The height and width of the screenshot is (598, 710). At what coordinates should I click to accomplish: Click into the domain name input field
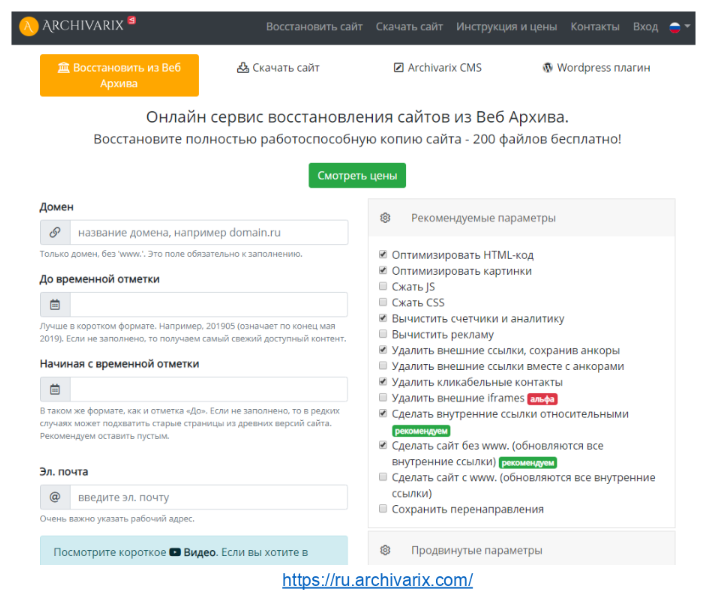point(208,232)
